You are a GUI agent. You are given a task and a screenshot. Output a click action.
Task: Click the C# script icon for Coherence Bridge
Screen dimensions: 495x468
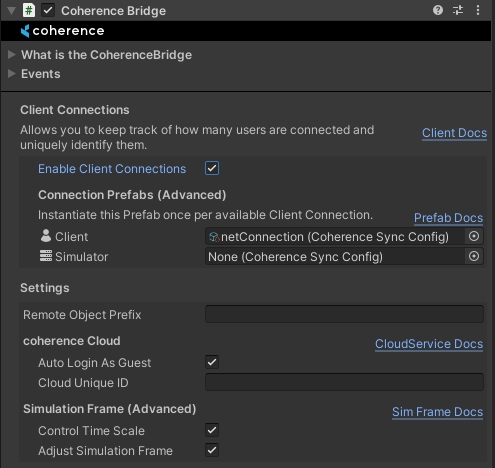pyautogui.click(x=29, y=10)
